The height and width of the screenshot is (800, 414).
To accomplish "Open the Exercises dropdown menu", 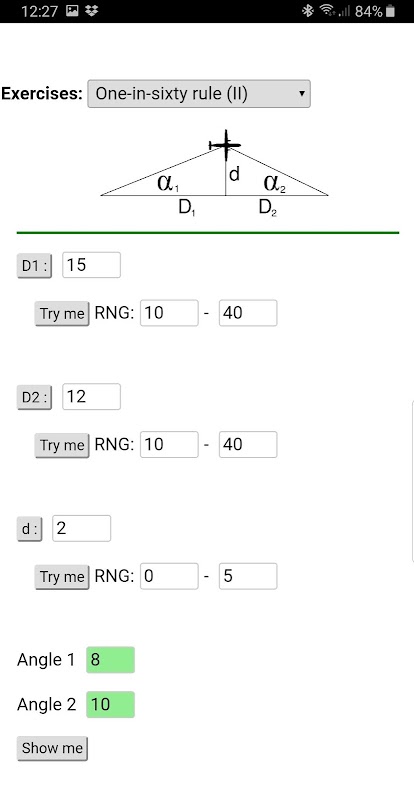I will tap(199, 94).
